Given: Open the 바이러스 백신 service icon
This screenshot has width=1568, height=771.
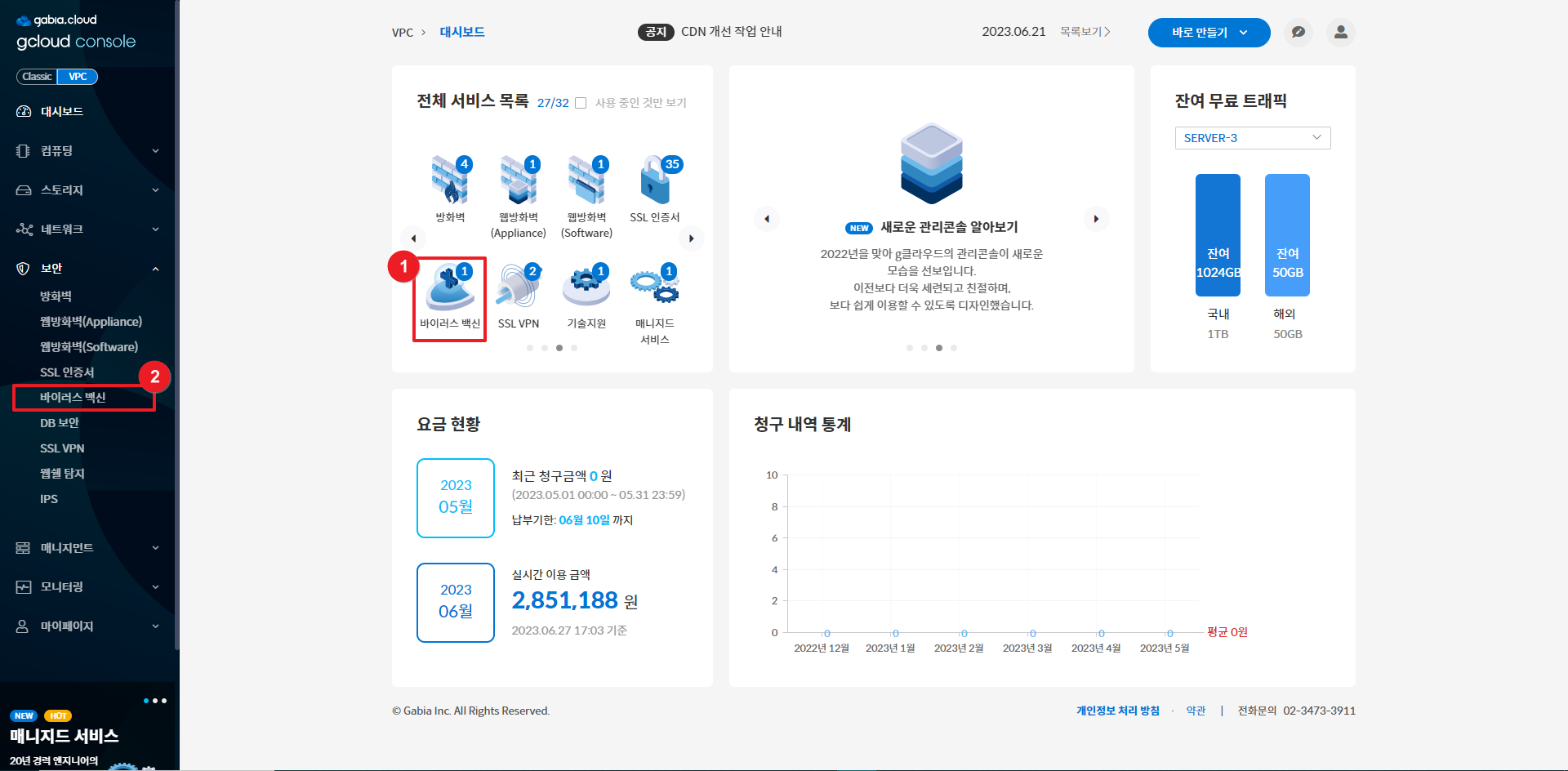Looking at the screenshot, I should point(450,288).
